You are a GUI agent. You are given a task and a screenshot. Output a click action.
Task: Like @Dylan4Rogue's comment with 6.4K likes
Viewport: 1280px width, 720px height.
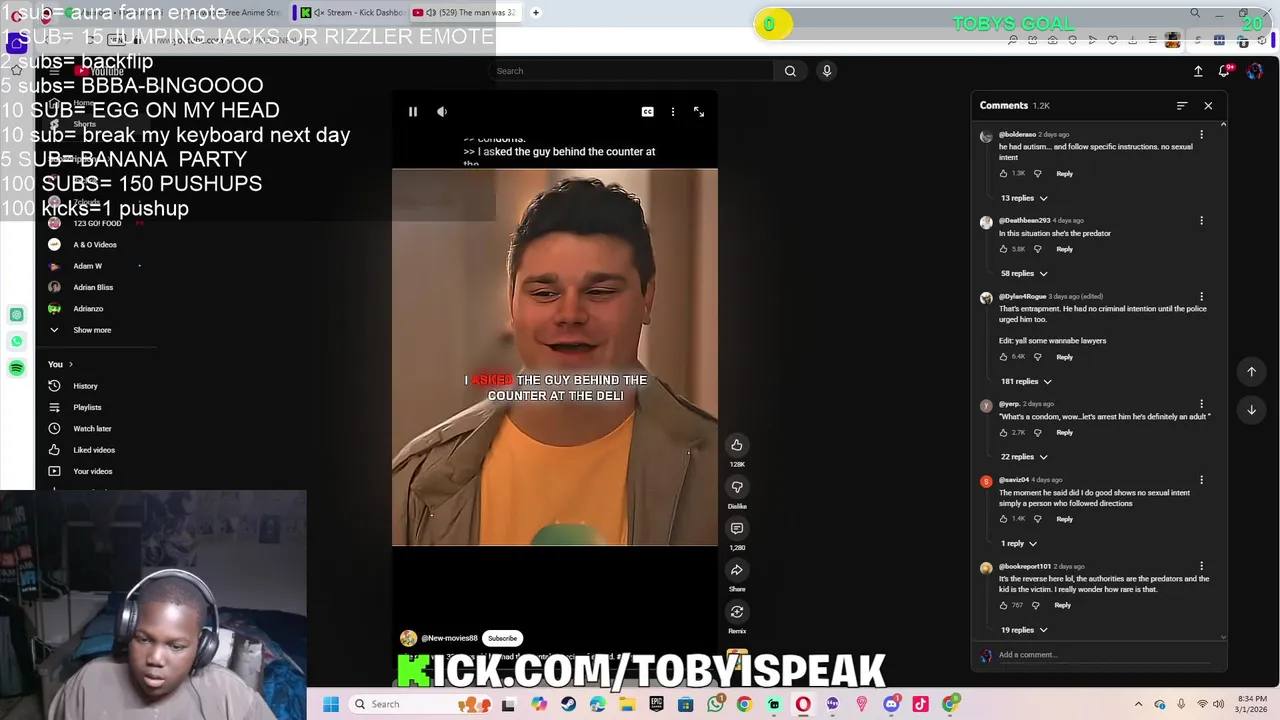pos(1004,357)
